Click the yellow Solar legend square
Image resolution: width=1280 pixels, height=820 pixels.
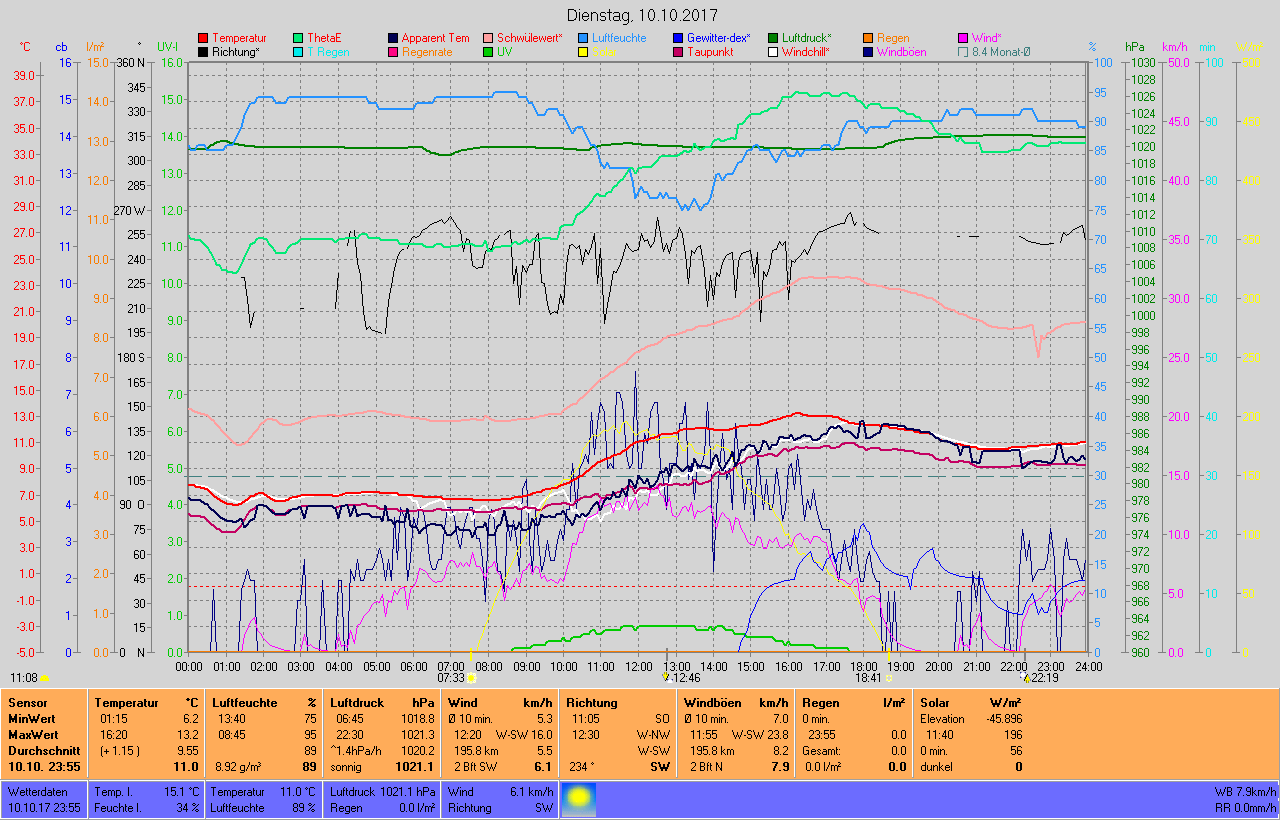click(583, 52)
